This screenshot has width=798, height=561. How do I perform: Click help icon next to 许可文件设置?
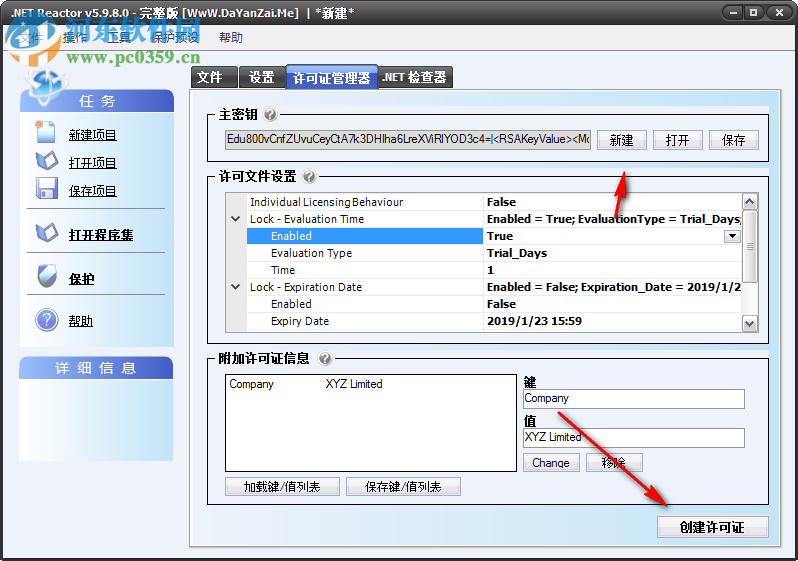[309, 177]
